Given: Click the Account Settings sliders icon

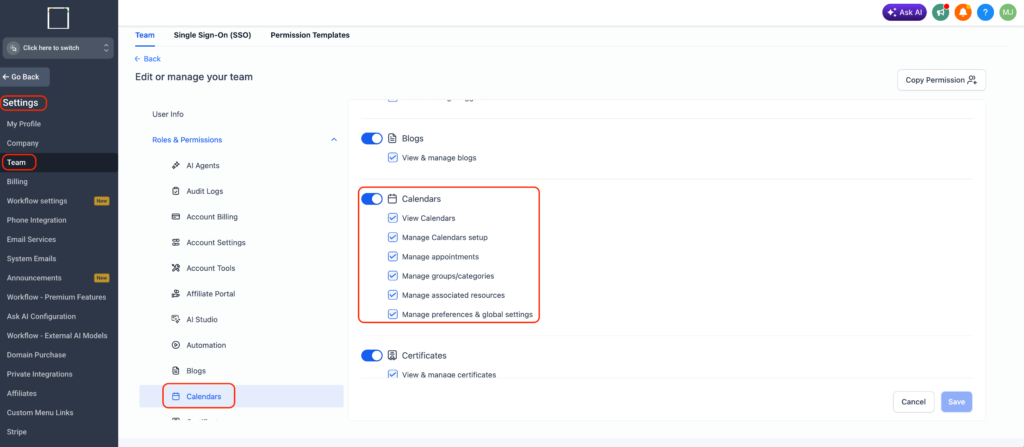Looking at the screenshot, I should coord(176,242).
